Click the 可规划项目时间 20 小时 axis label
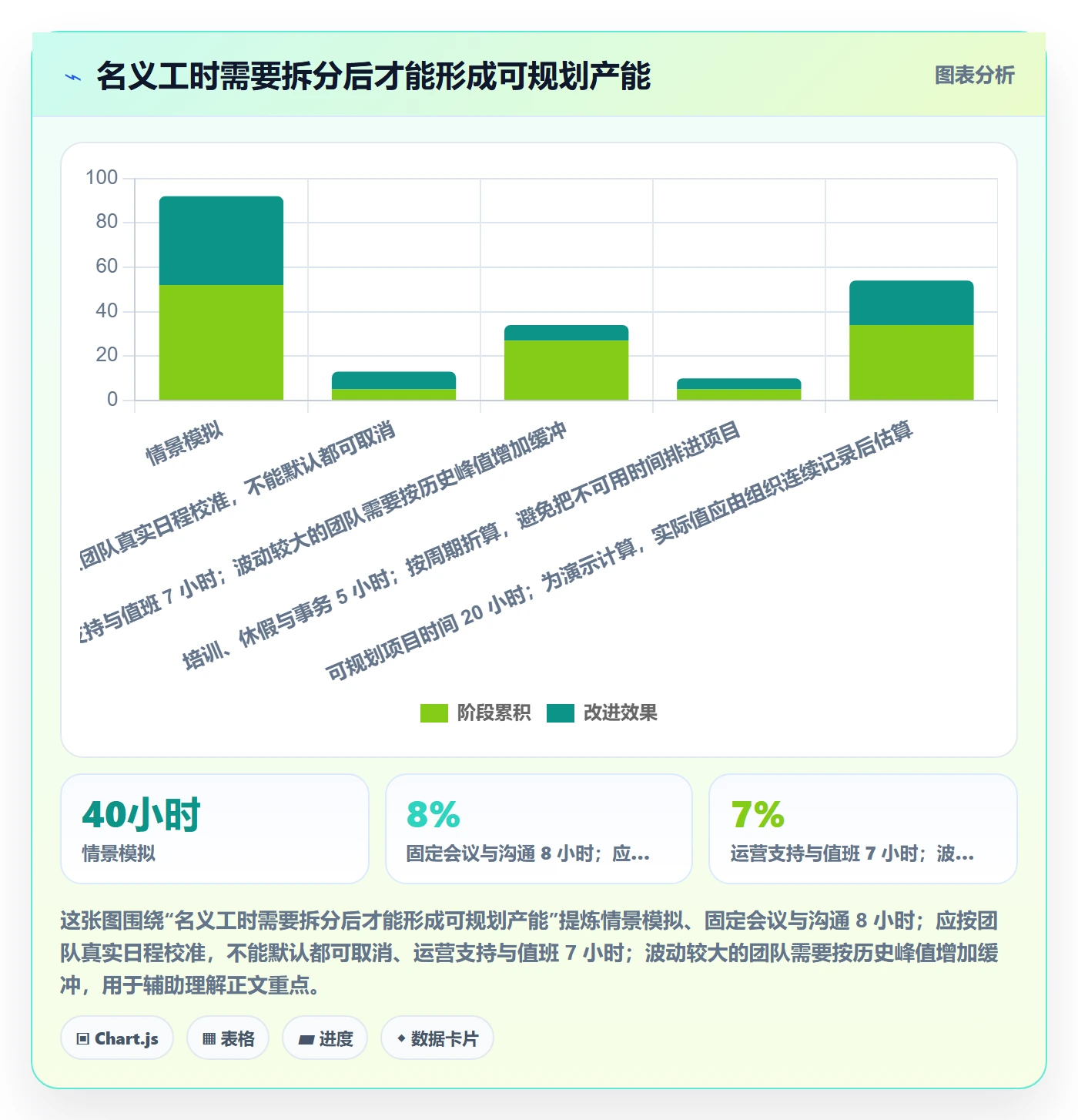The height and width of the screenshot is (1120, 1078). 618,552
